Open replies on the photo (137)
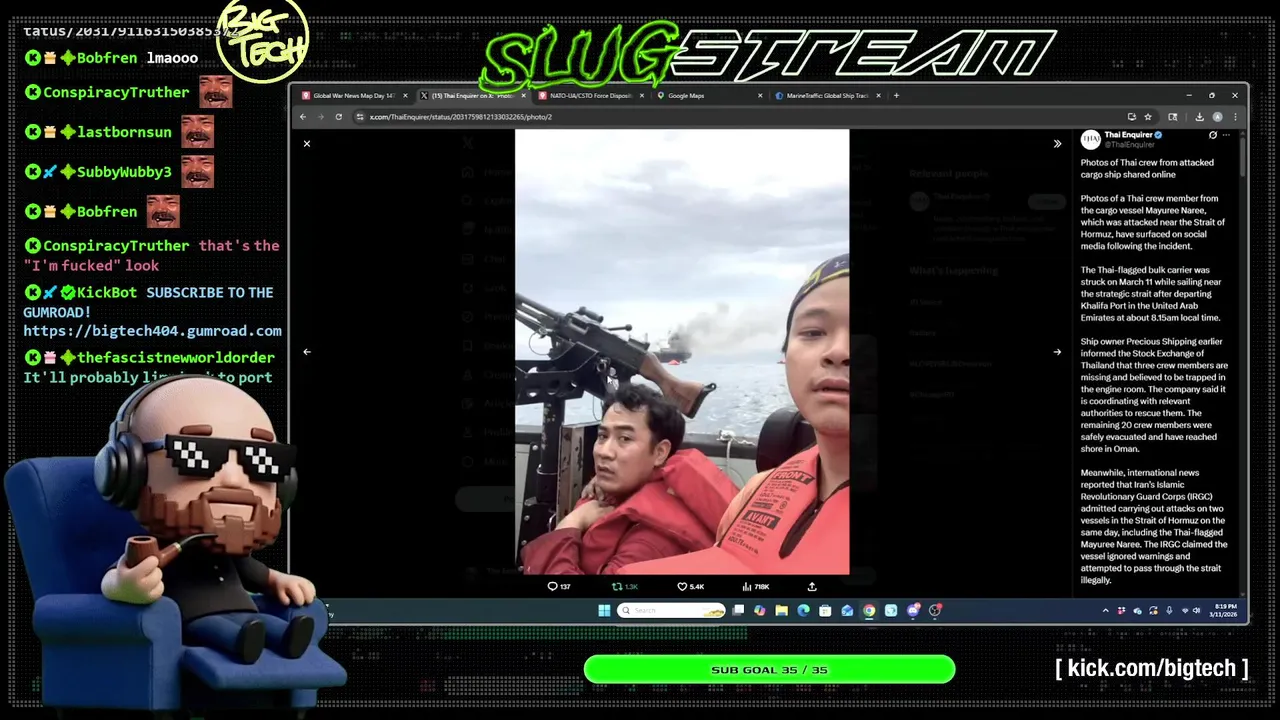 559,587
